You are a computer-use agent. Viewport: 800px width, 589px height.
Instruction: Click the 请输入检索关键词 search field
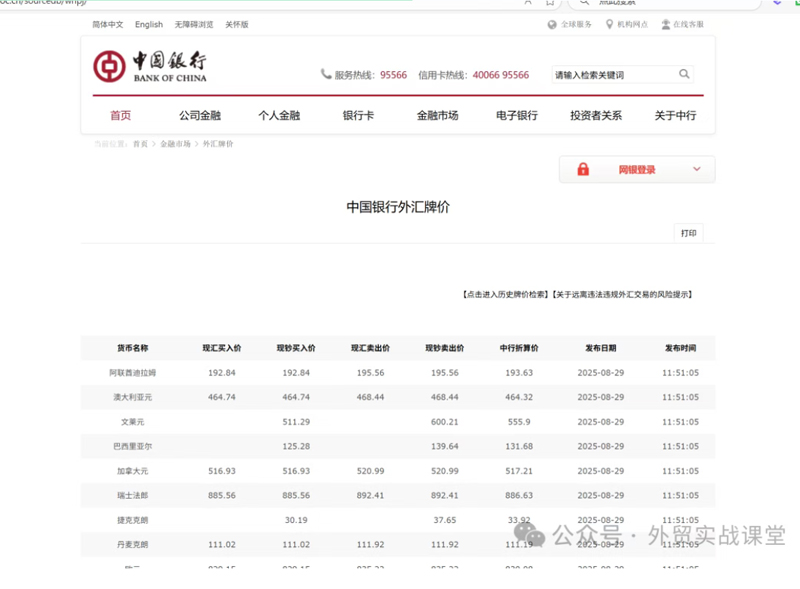tap(613, 74)
